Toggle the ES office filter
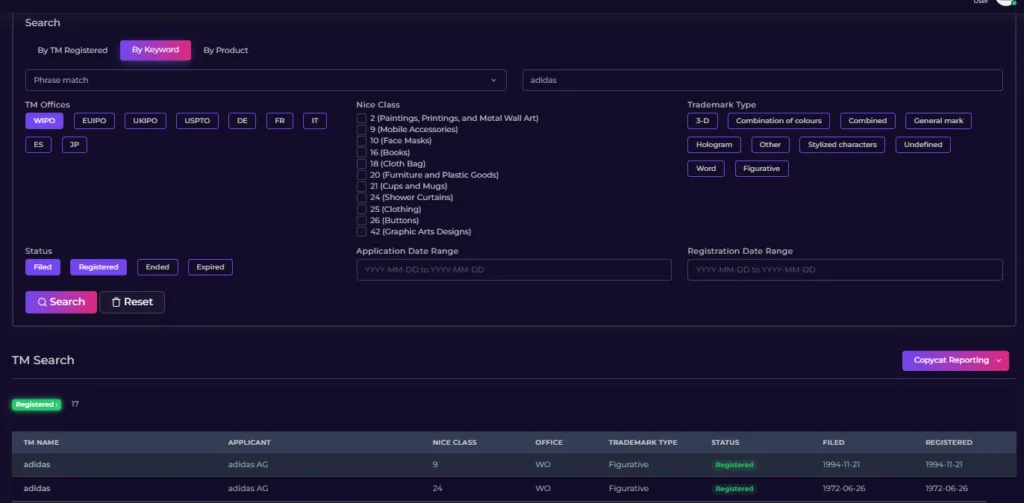 tap(39, 145)
